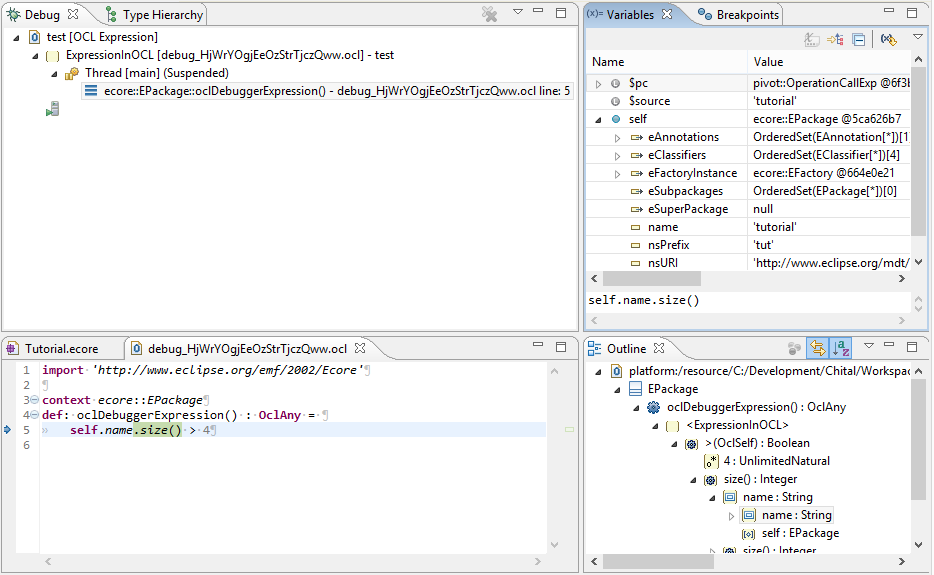Click the Remove All Terminated Launches icon
Viewport: 934px width, 575px height.
pos(490,14)
